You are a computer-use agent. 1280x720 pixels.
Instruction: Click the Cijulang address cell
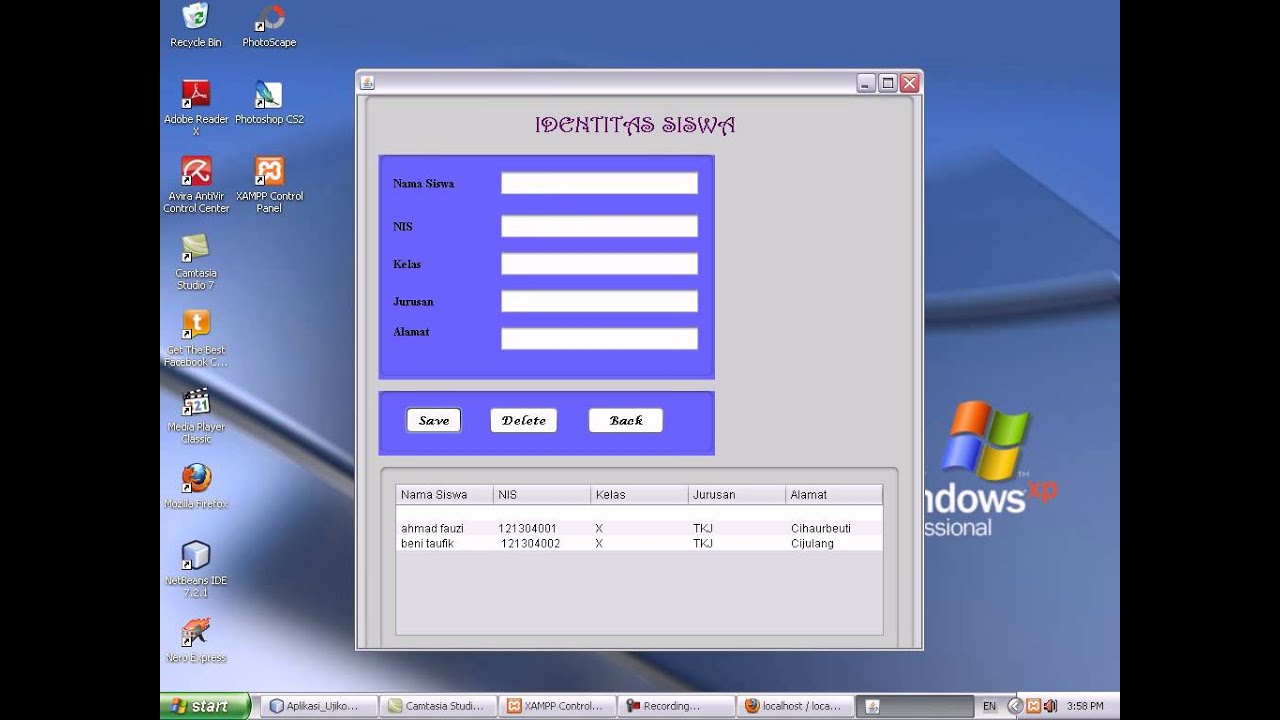834,544
